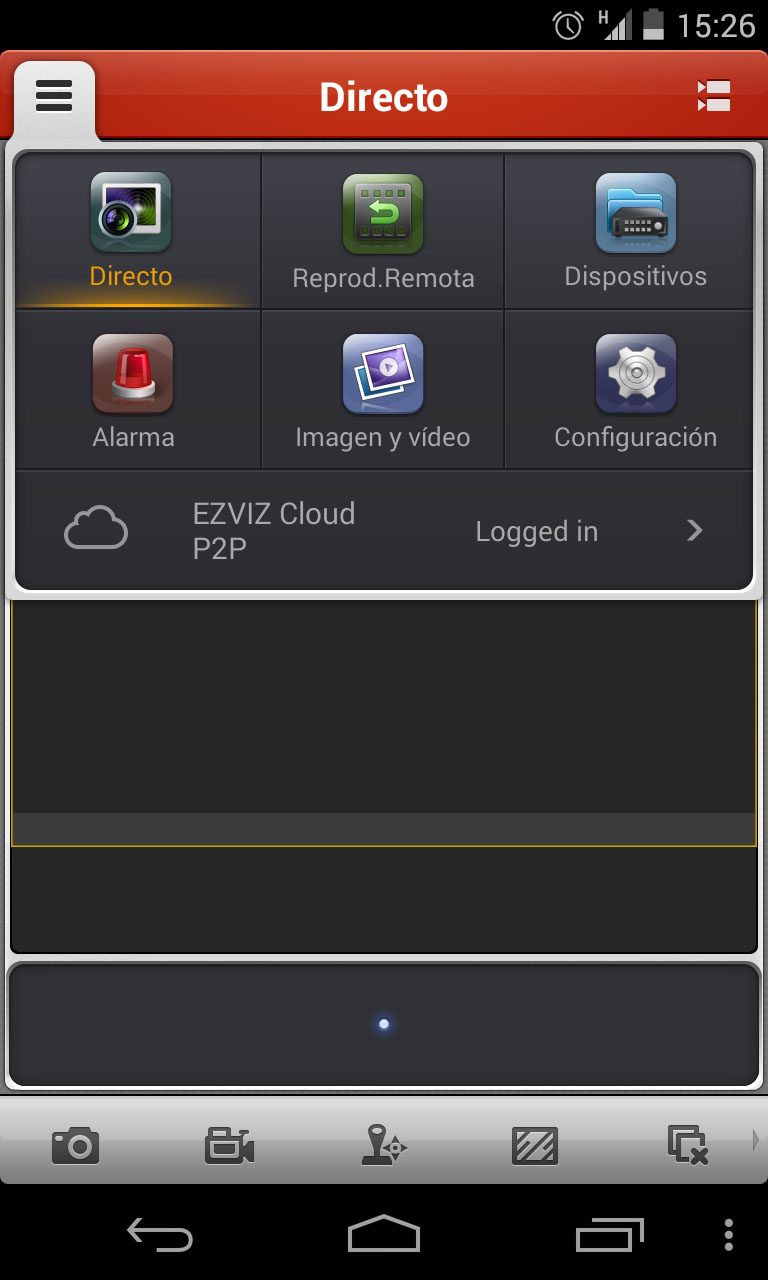Open the hamburger menu button
Viewport: 768px width, 1280px height.
point(54,97)
